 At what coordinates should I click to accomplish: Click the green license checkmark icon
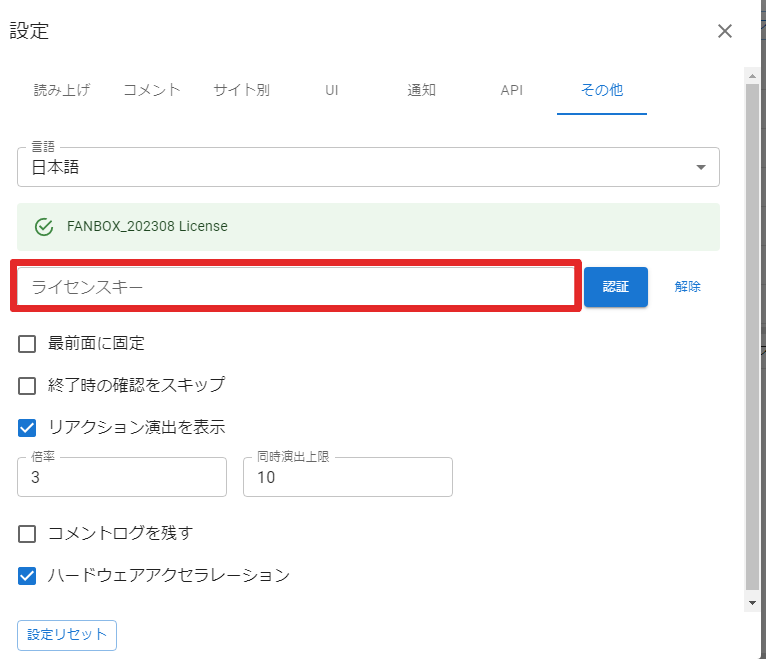coord(44,226)
